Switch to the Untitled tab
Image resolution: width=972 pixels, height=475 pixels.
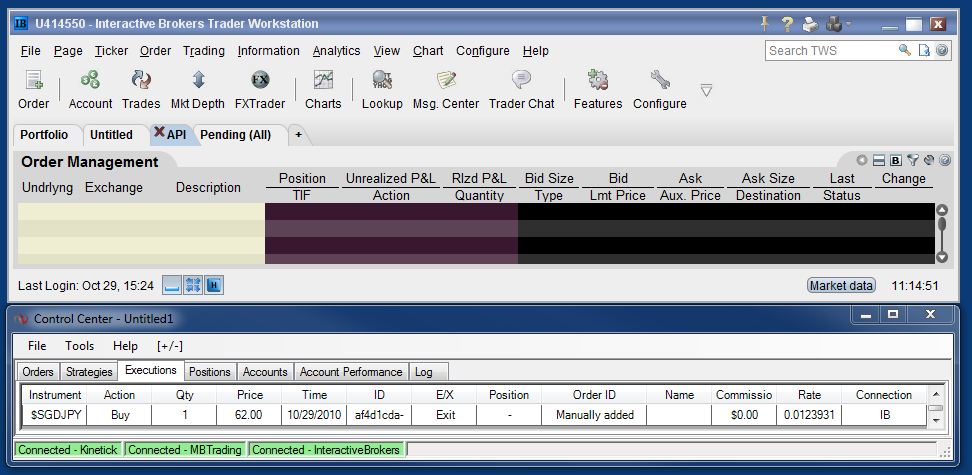[x=112, y=135]
